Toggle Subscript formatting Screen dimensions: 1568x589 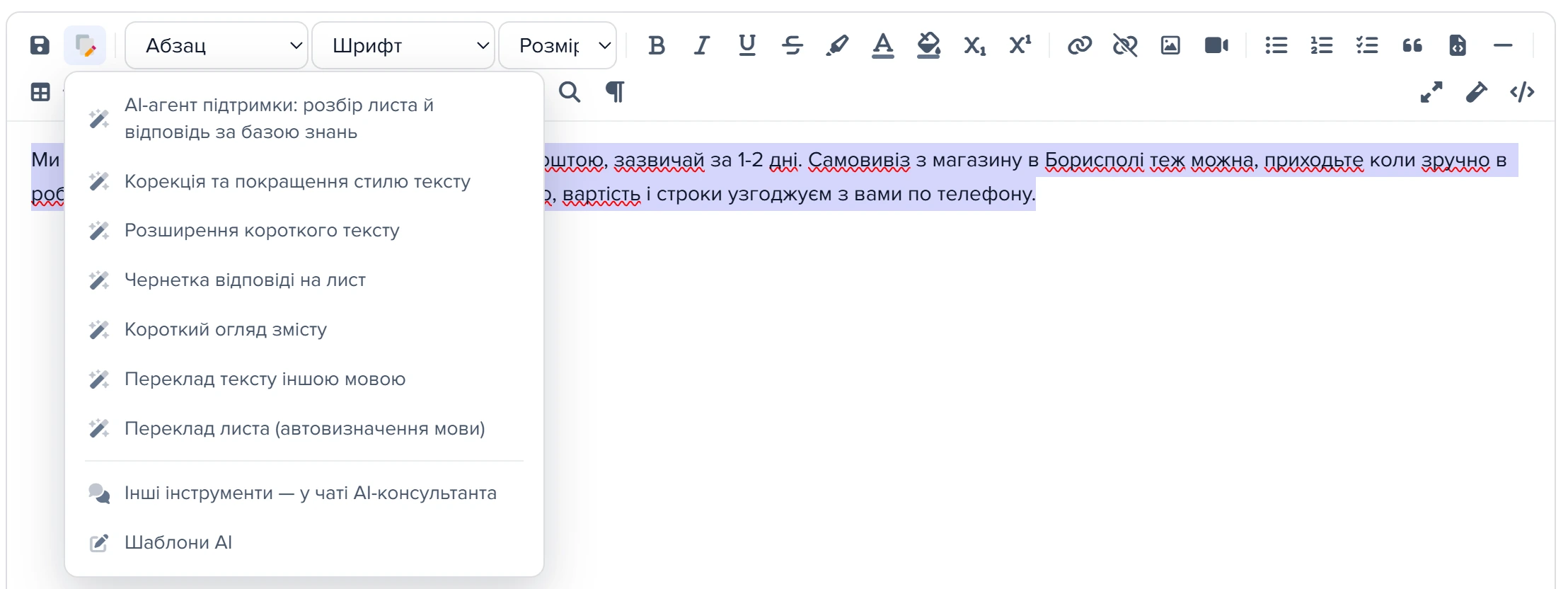coord(975,45)
